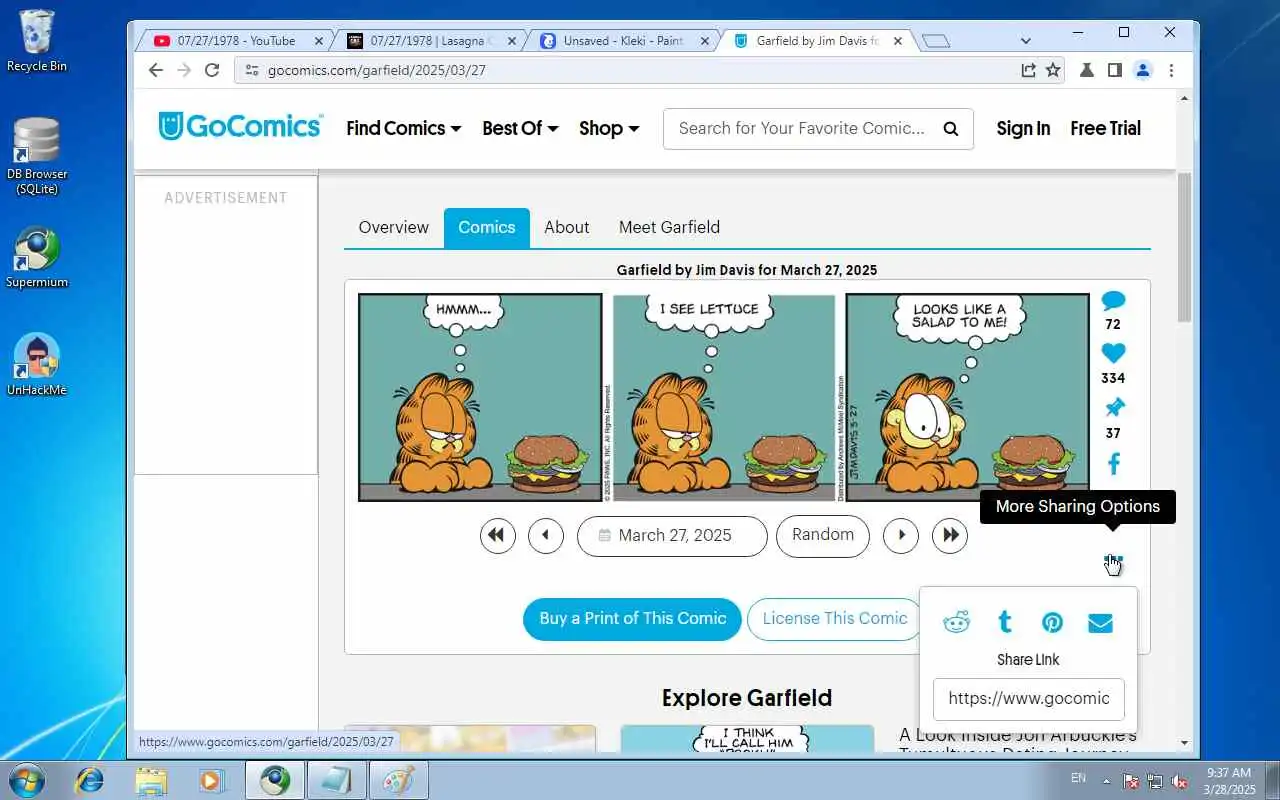The height and width of the screenshot is (800, 1280).
Task: Open the comments bubble showing 72
Action: click(1113, 301)
